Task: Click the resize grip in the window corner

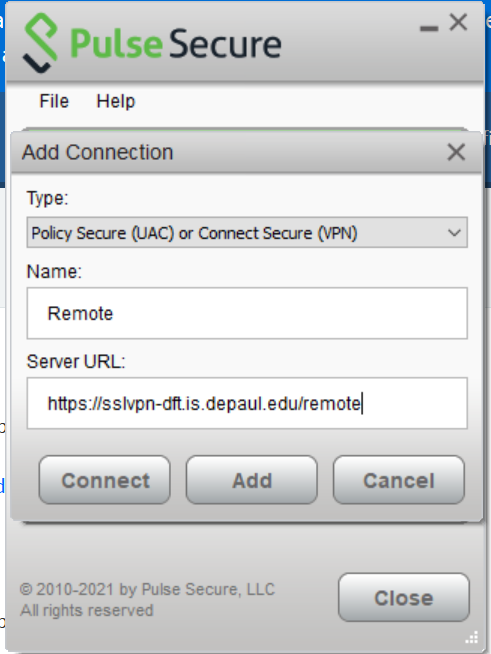Action: click(472, 638)
